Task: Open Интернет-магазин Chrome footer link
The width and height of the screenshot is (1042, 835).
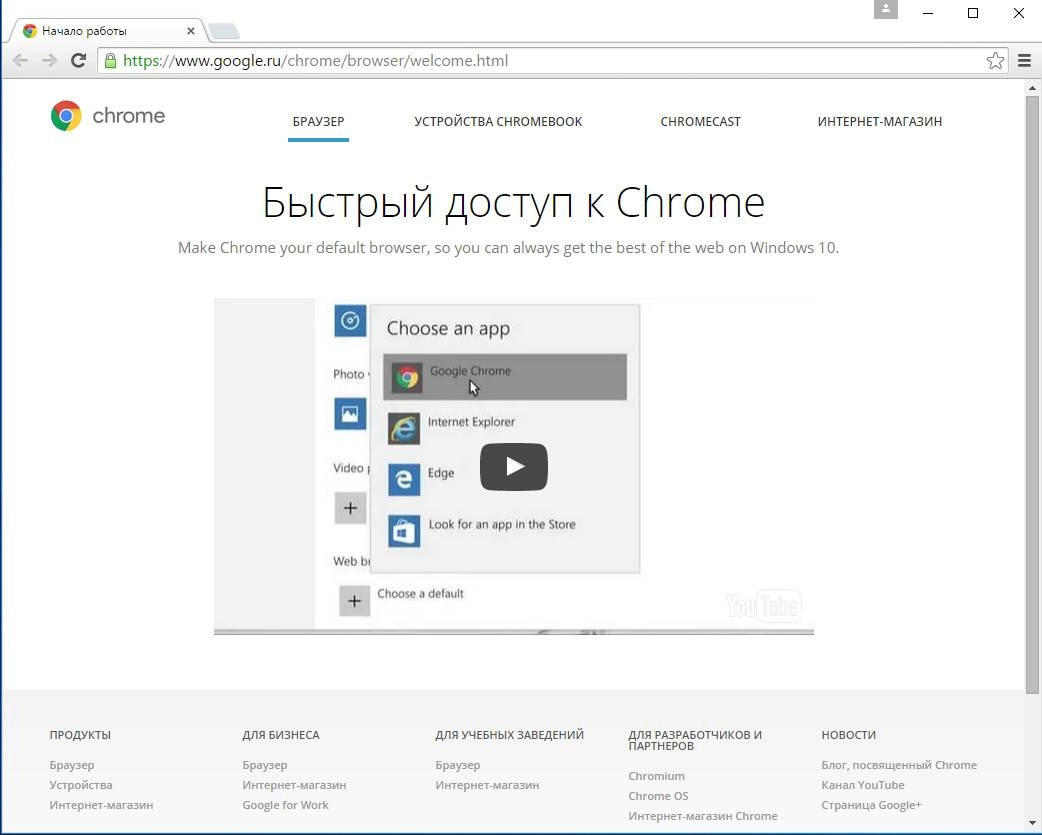Action: (702, 816)
